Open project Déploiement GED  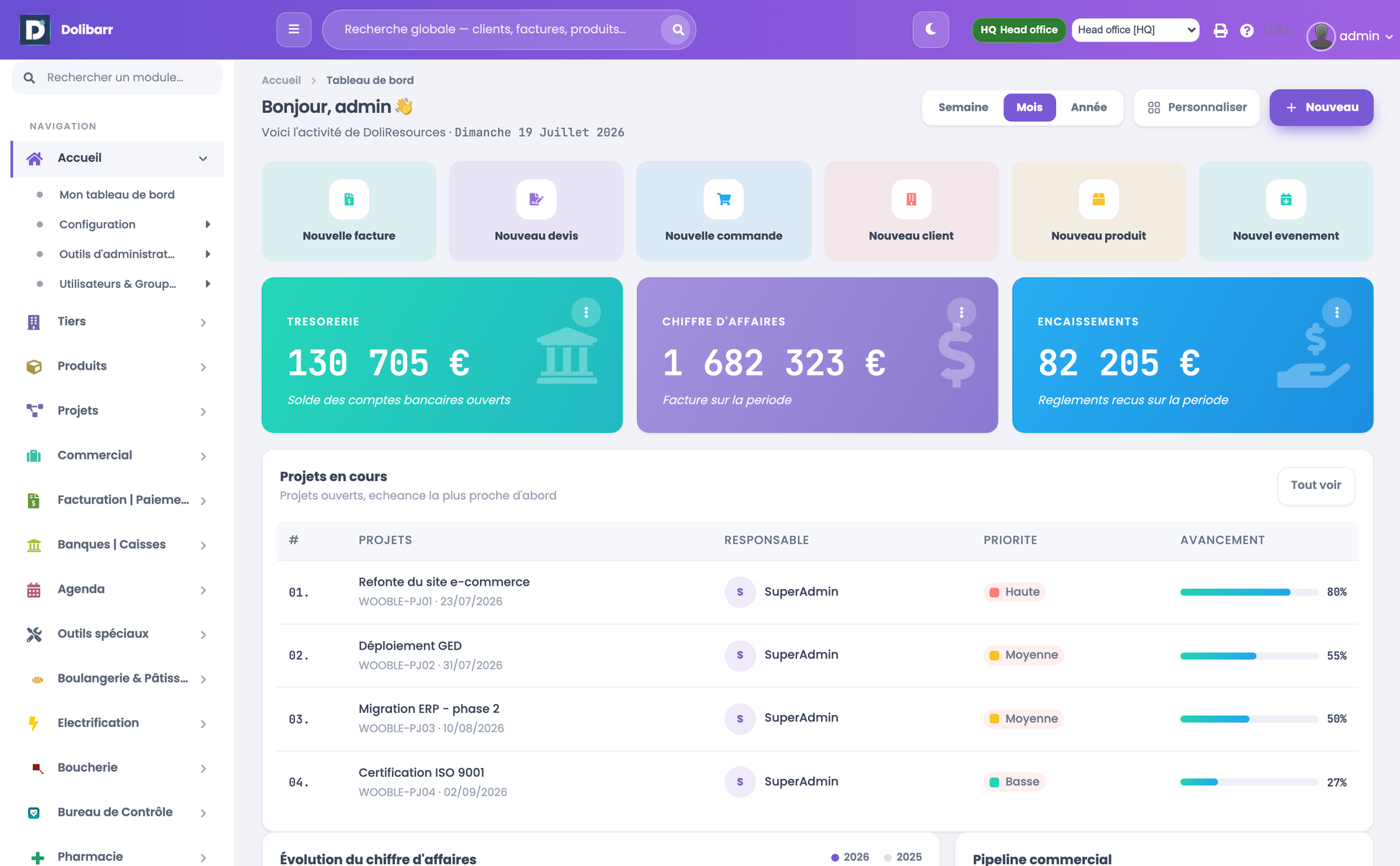coord(410,646)
